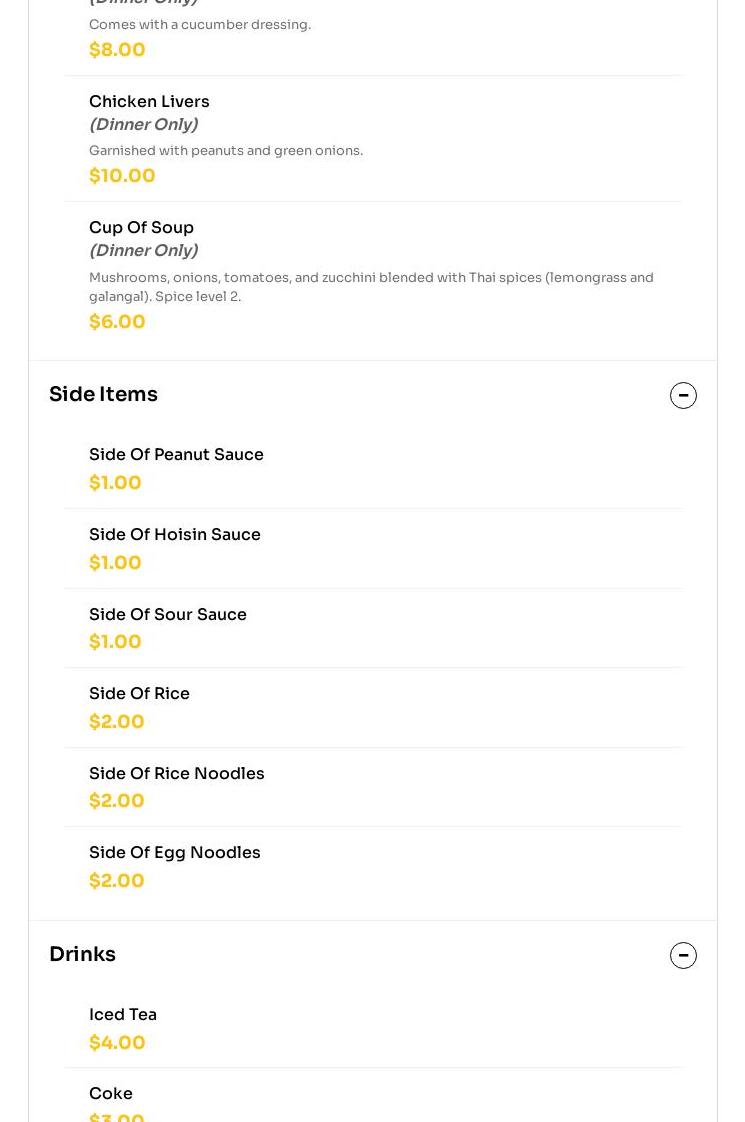Pick the Side Of Rice item
The height and width of the screenshot is (1122, 745).
tap(139, 694)
